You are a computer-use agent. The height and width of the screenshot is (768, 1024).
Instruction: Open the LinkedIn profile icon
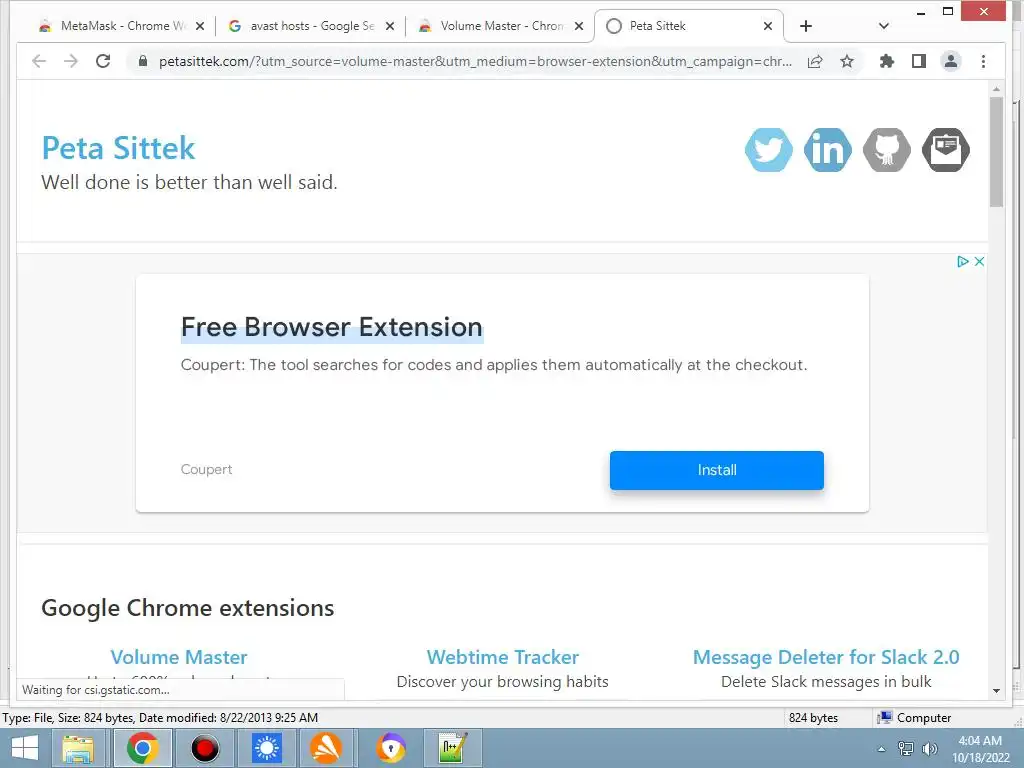(827, 150)
